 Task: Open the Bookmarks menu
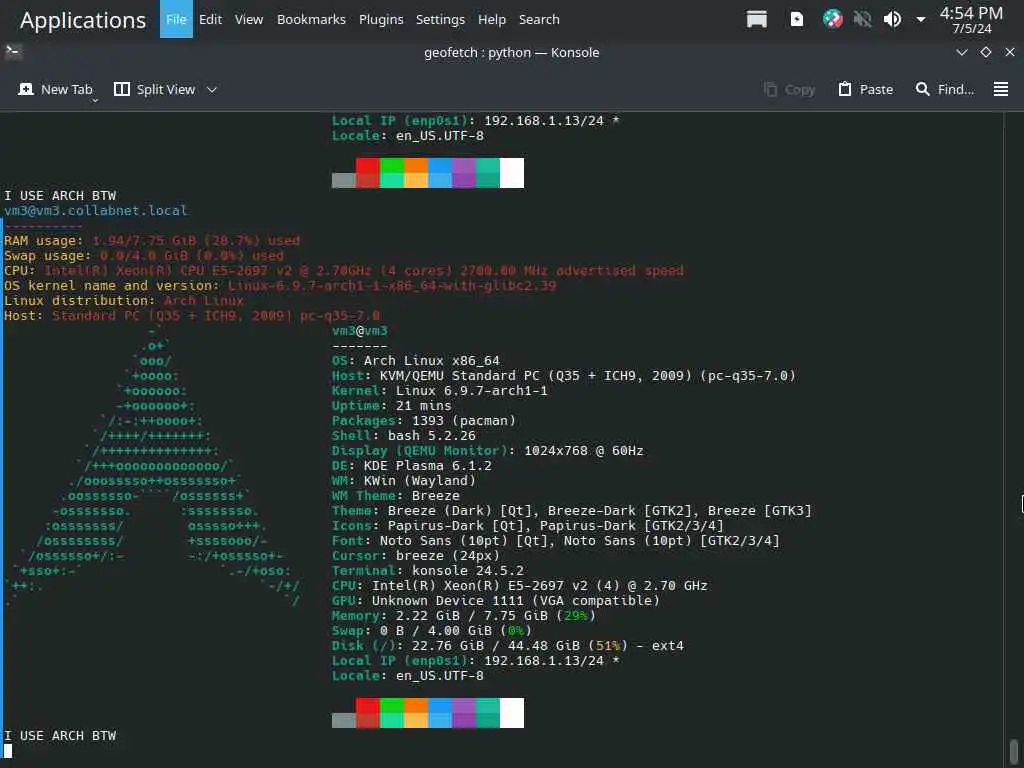click(312, 20)
